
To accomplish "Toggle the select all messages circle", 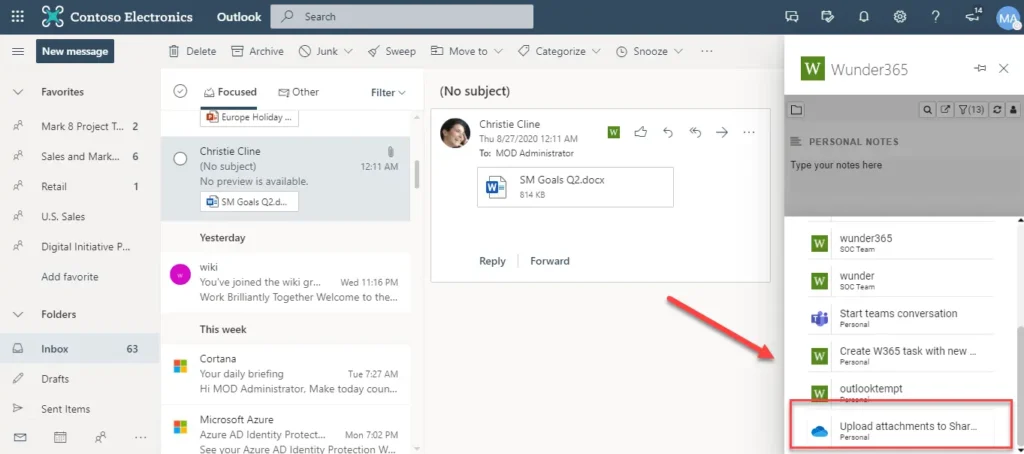I will [180, 91].
